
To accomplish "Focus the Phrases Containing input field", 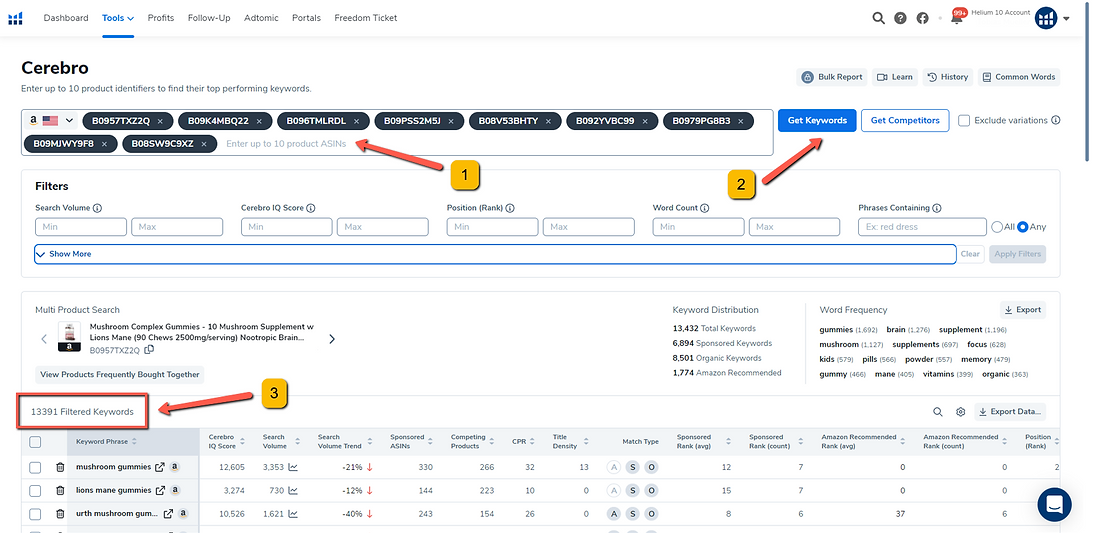I will tap(922, 227).
